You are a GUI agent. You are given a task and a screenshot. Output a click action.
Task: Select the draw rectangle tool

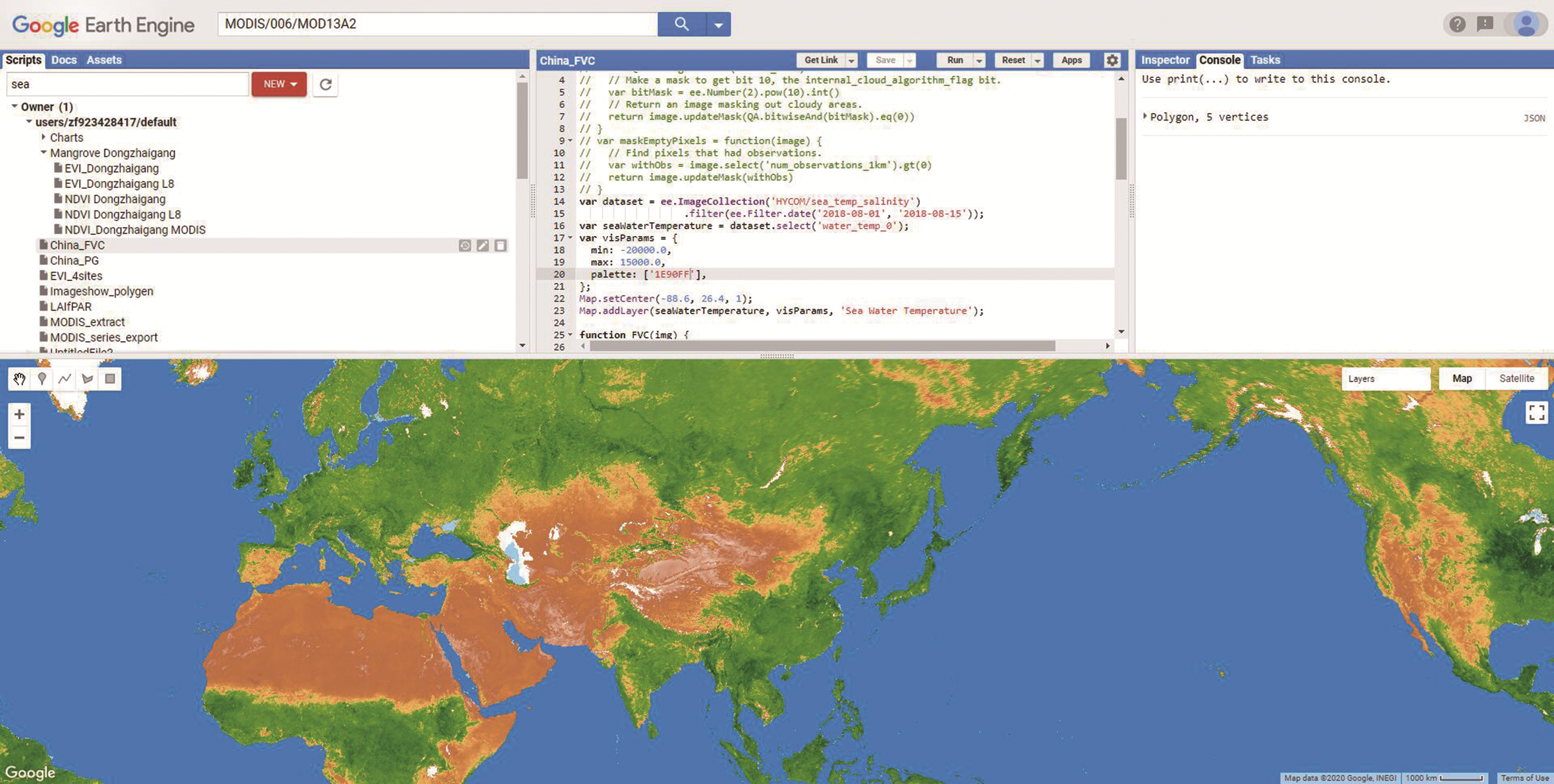pos(110,379)
